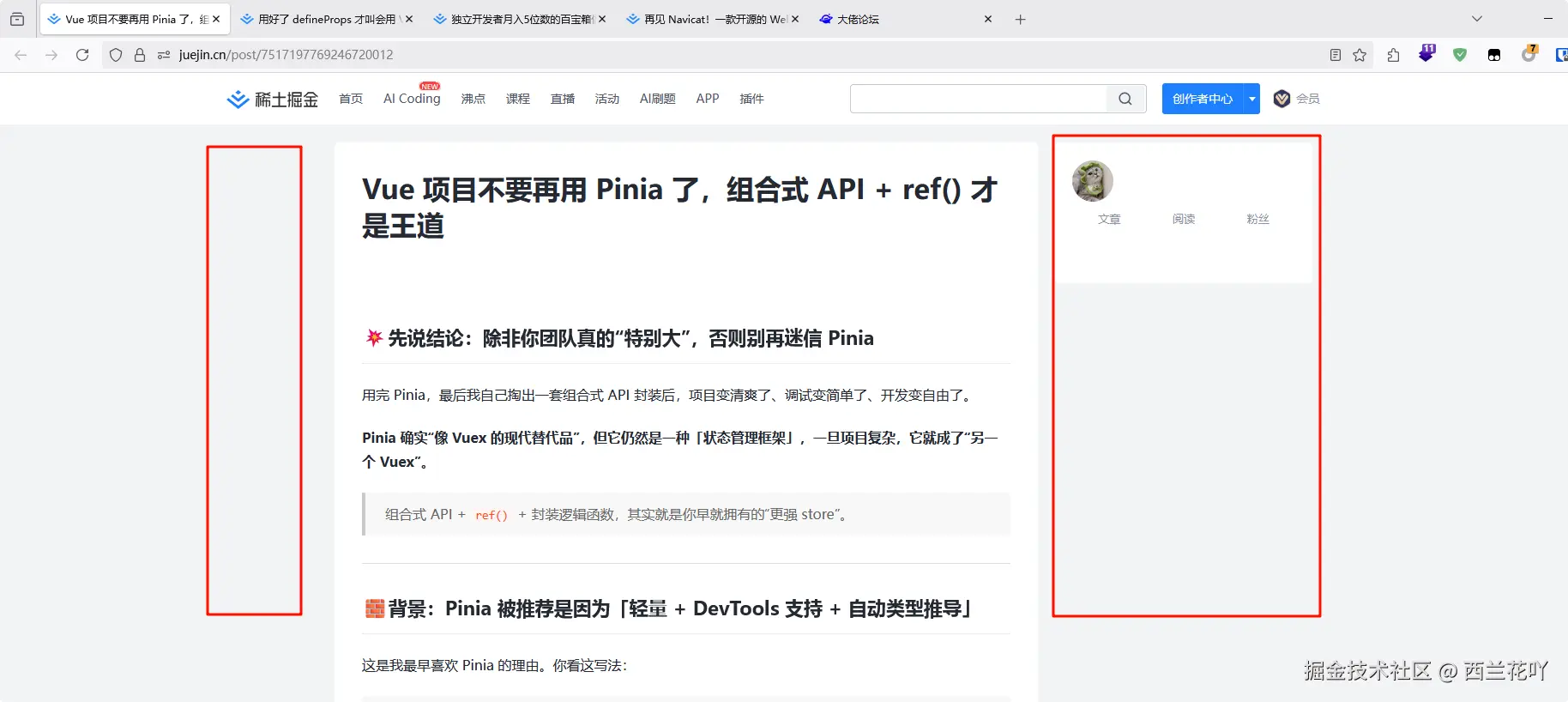Open the 会员 membership link
Screen dimensions: 1568x702
1297,99
